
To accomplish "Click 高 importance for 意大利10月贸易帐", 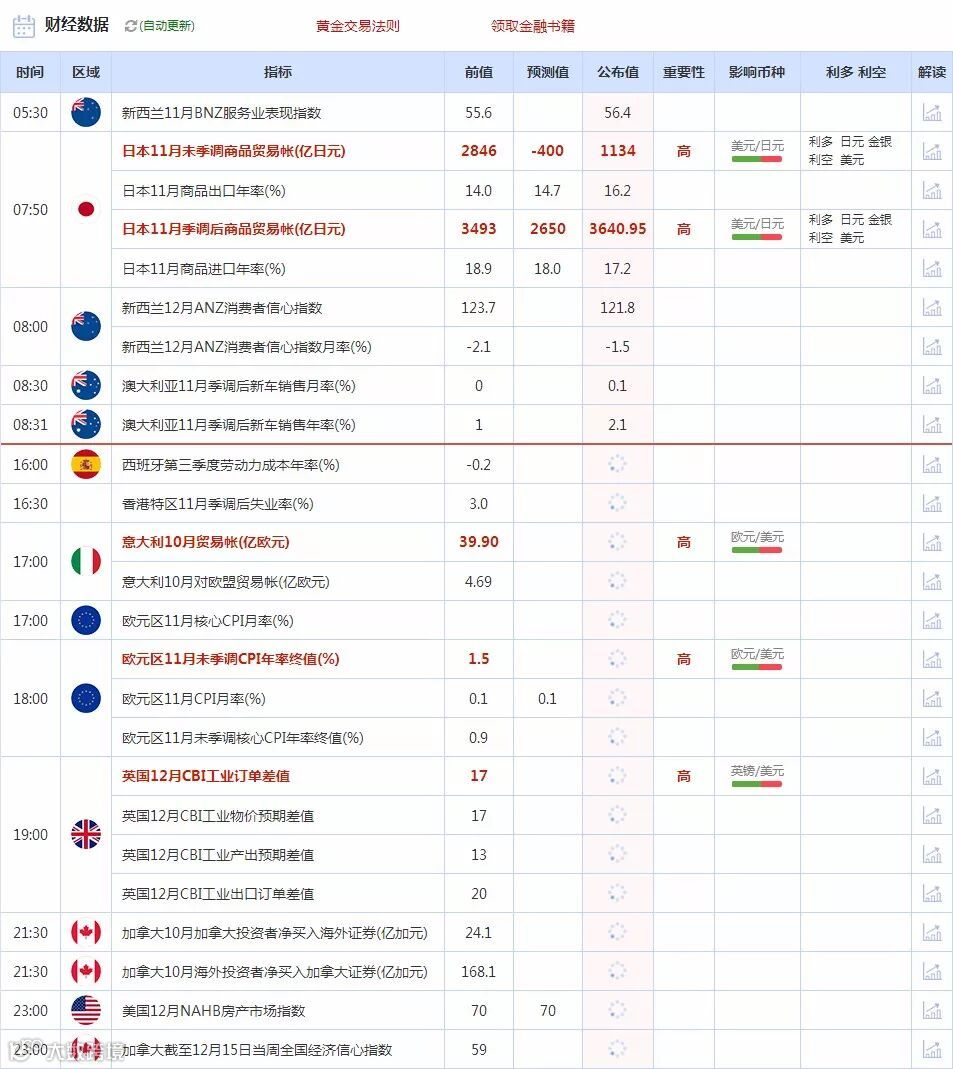I will click(x=684, y=542).
